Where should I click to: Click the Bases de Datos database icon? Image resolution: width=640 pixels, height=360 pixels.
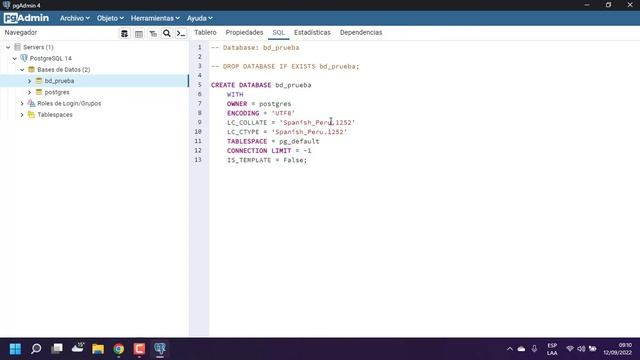[x=31, y=70]
